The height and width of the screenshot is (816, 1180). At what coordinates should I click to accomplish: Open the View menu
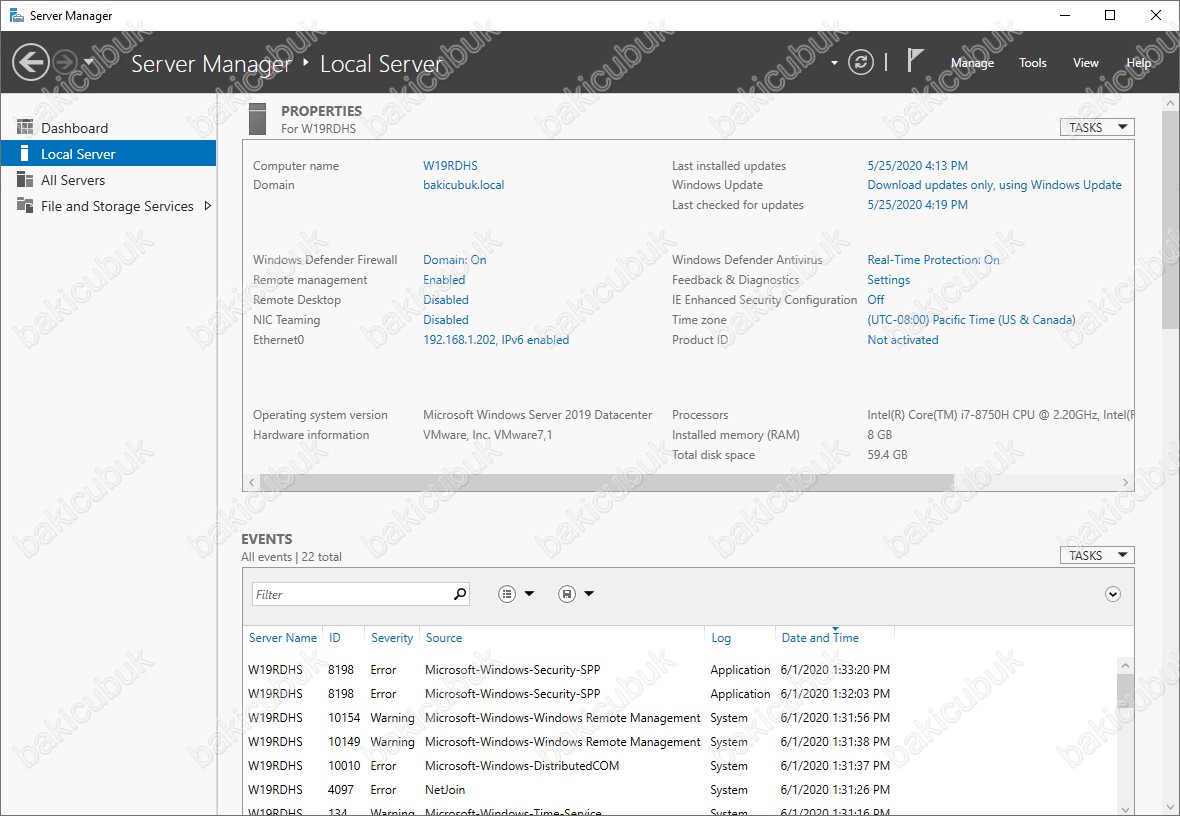click(x=1085, y=62)
